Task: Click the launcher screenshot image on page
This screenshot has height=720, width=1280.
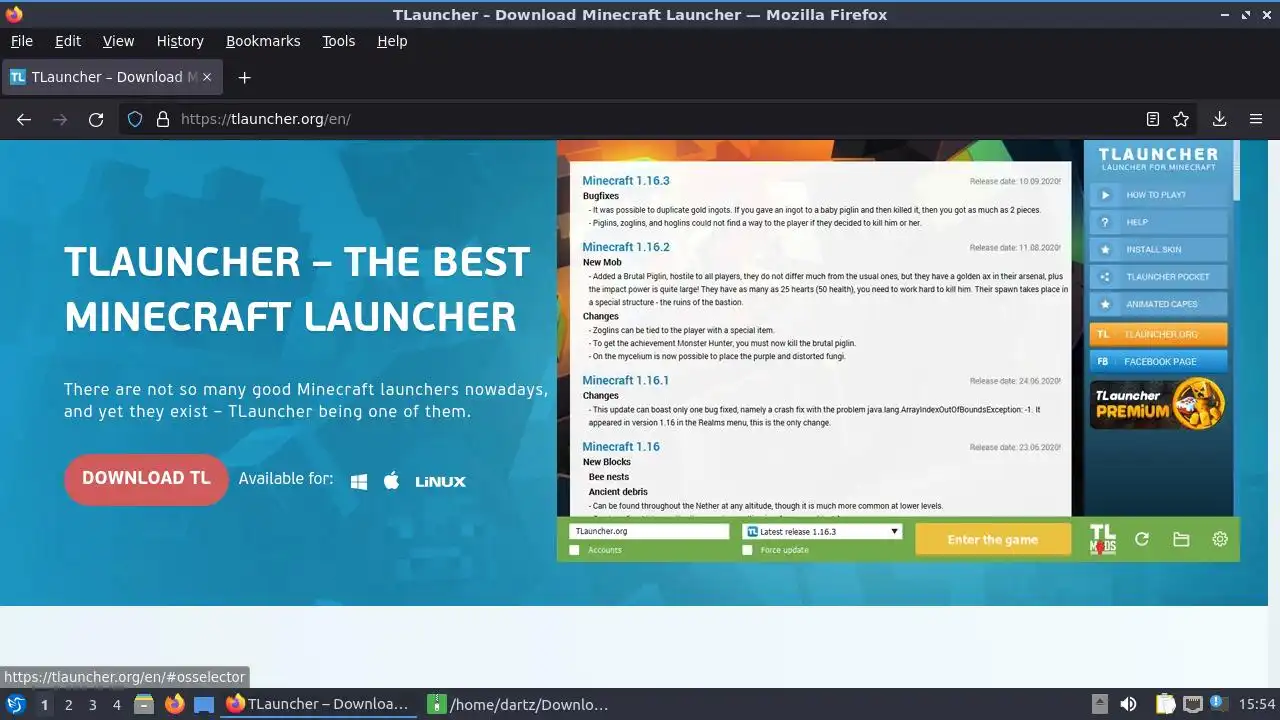Action: point(898,350)
